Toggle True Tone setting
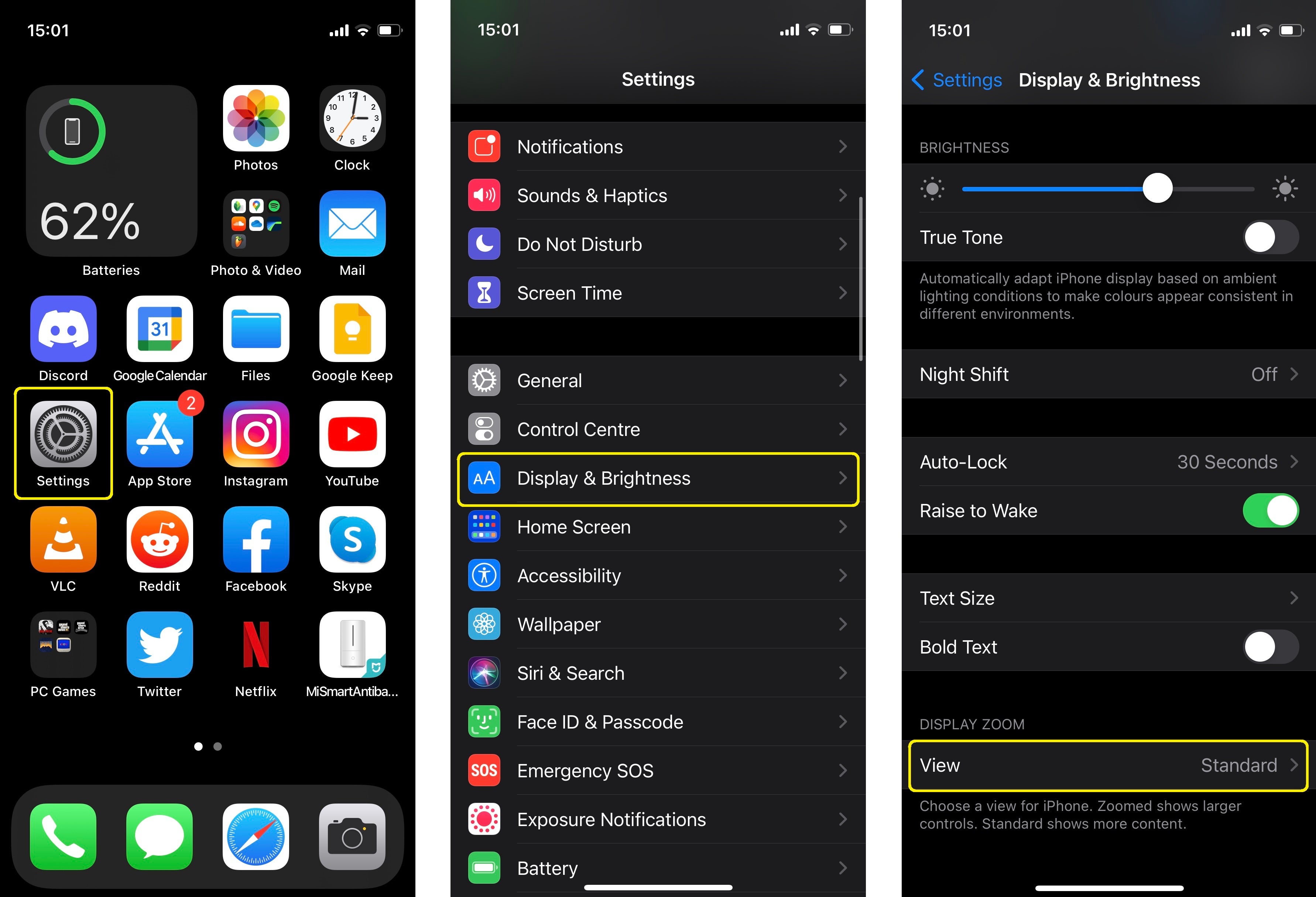The width and height of the screenshot is (1316, 897). click(x=1269, y=238)
